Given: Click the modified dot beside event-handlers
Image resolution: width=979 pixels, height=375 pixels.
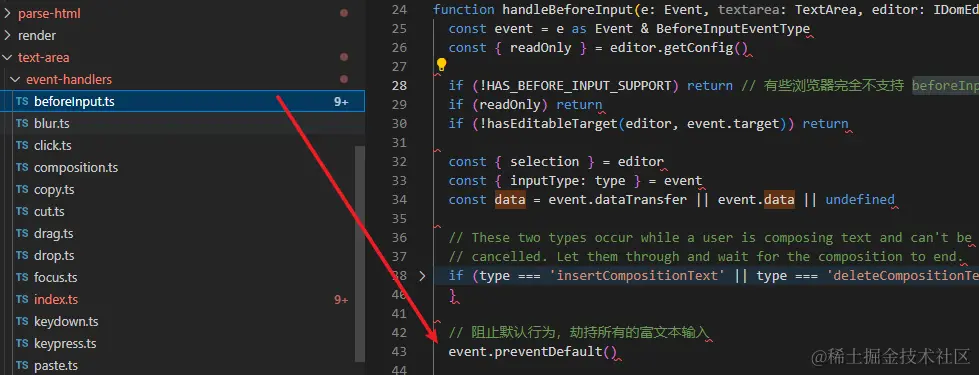Looking at the screenshot, I should coord(343,79).
